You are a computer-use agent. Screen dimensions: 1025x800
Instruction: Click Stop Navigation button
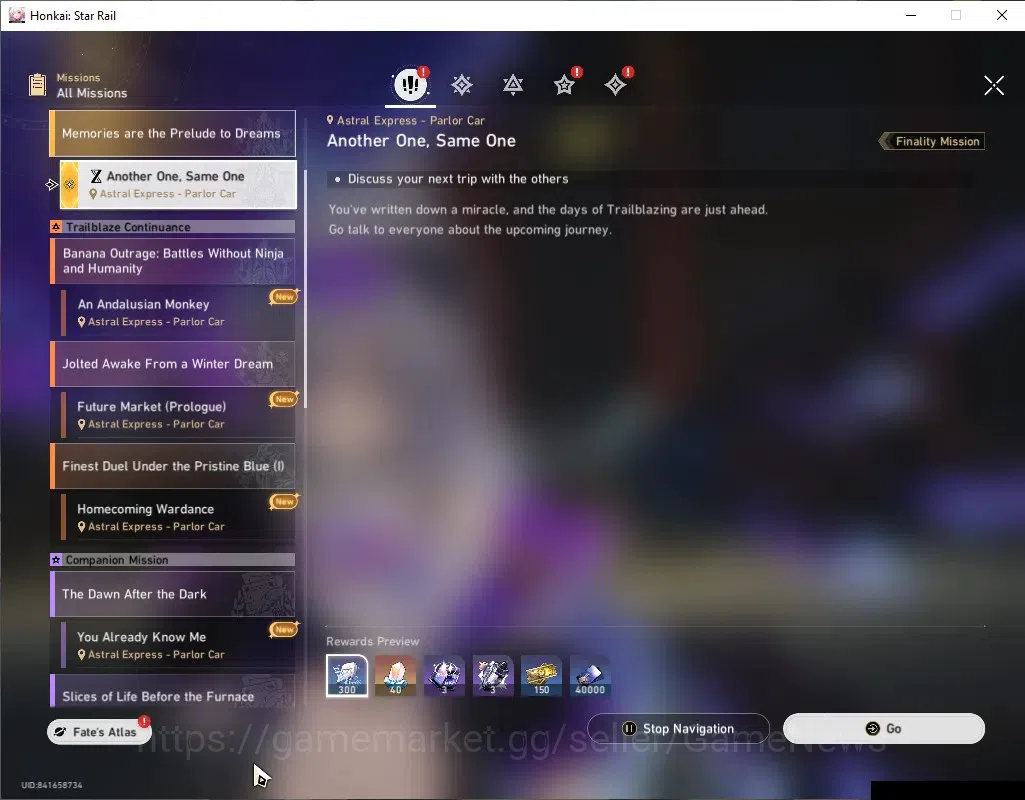pyautogui.click(x=679, y=728)
